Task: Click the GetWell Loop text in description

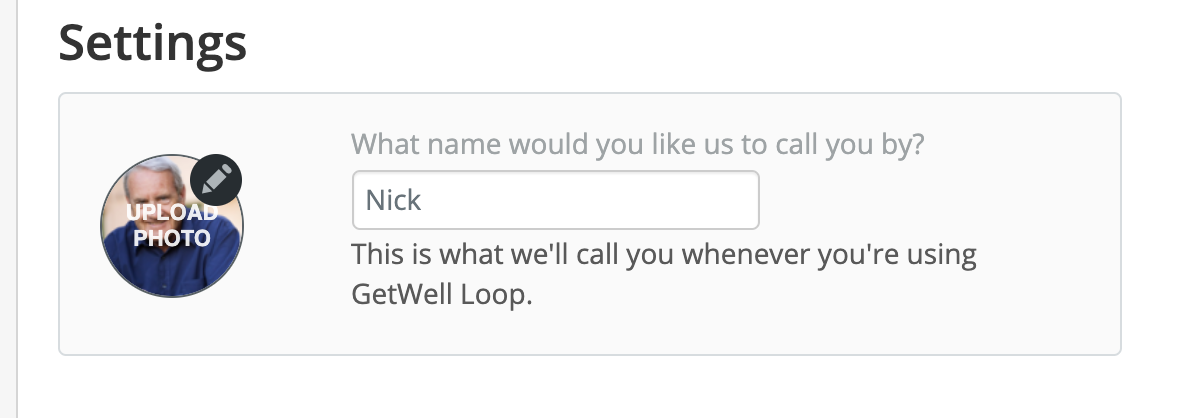Action: click(x=442, y=294)
